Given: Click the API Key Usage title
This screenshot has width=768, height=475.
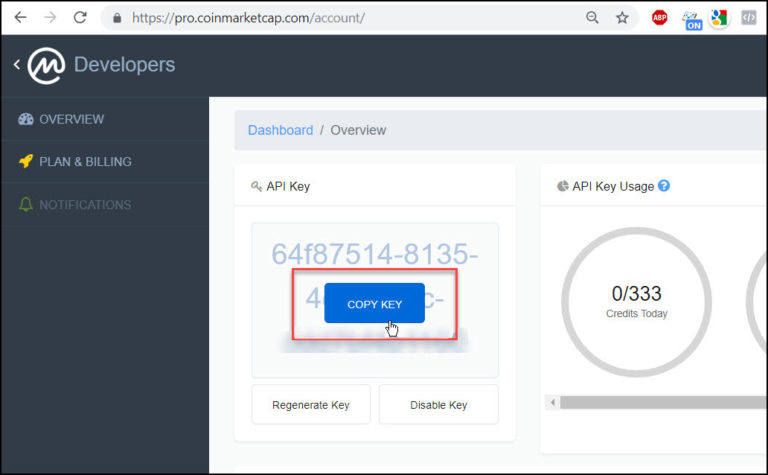Looking at the screenshot, I should click(x=613, y=187).
